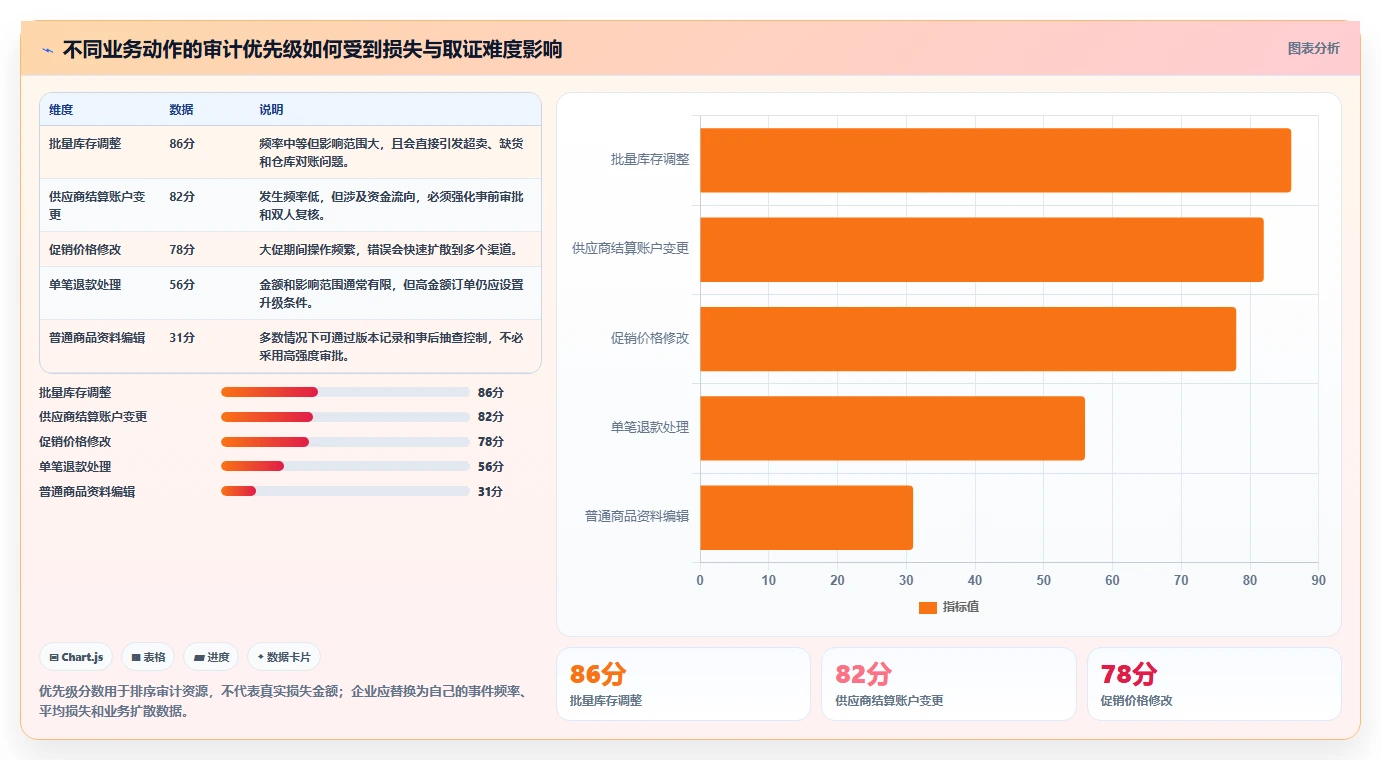Click the 50 tick on the x-axis
Viewport: 1381px width, 760px height.
pos(1043,580)
